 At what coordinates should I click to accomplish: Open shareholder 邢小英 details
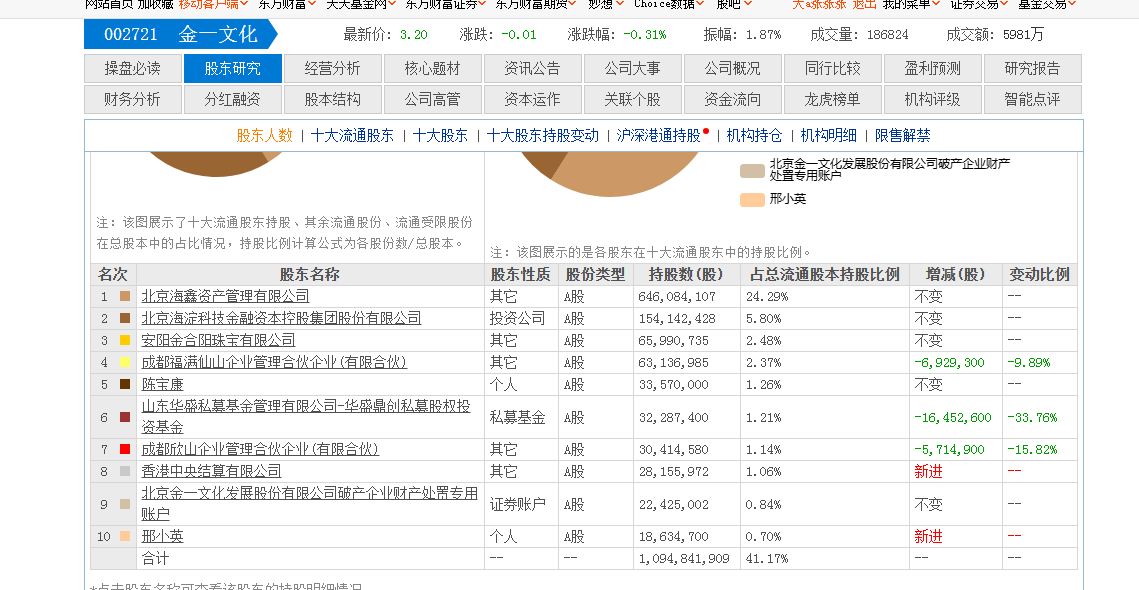163,537
